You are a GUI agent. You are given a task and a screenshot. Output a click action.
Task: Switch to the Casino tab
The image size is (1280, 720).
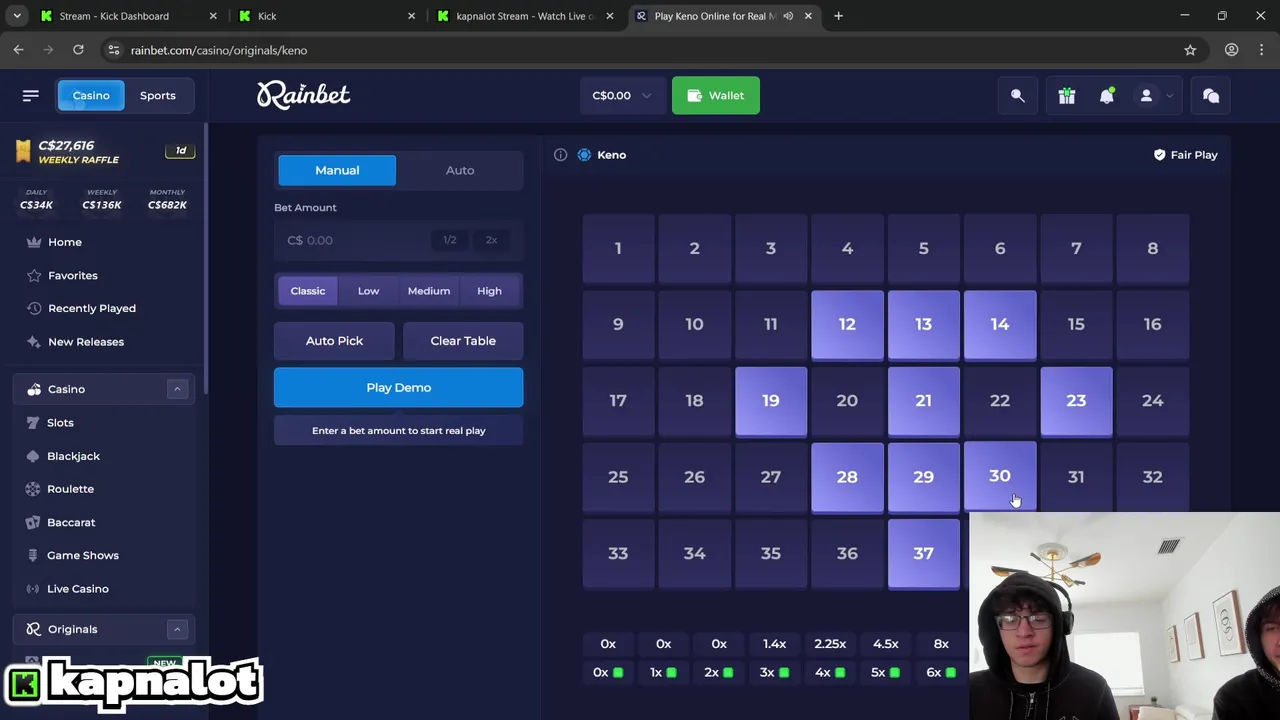(x=91, y=95)
